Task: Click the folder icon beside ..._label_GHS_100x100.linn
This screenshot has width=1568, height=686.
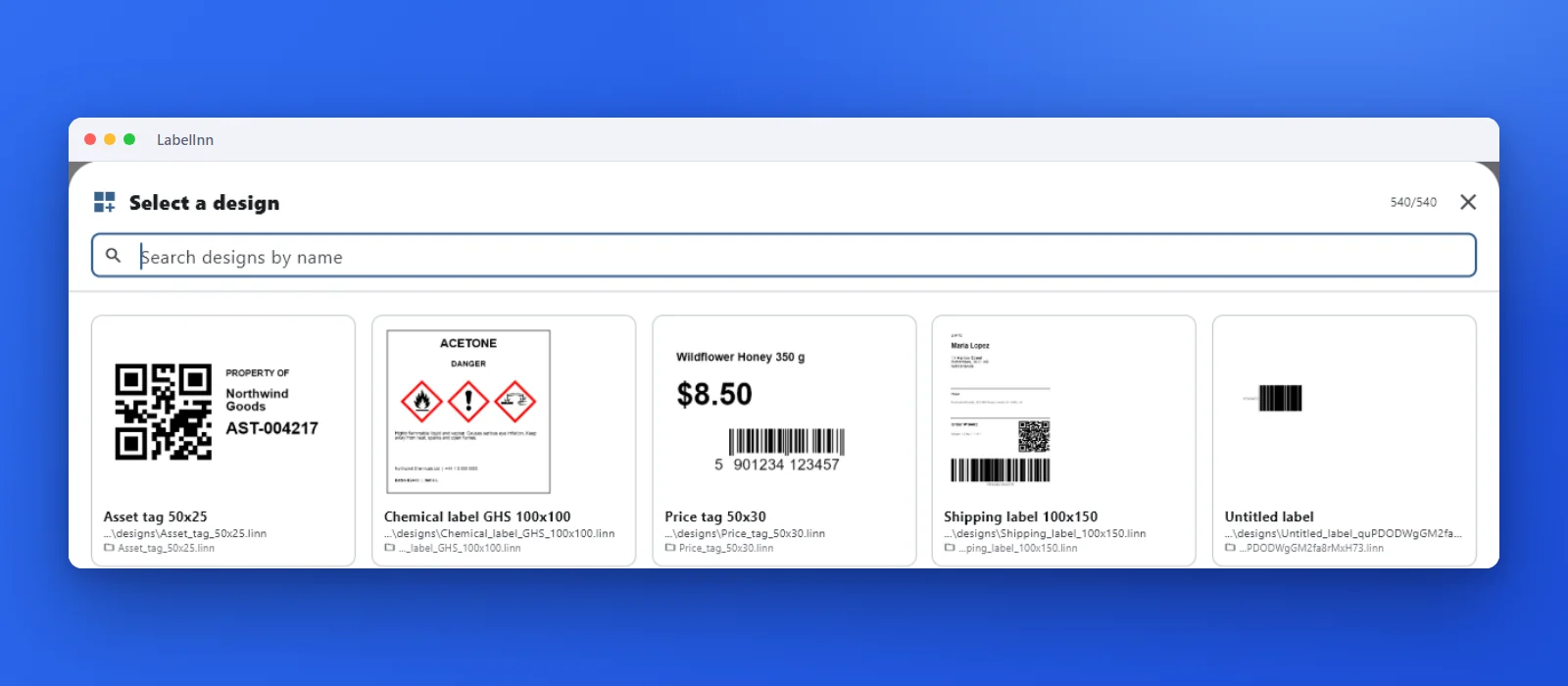Action: (390, 548)
